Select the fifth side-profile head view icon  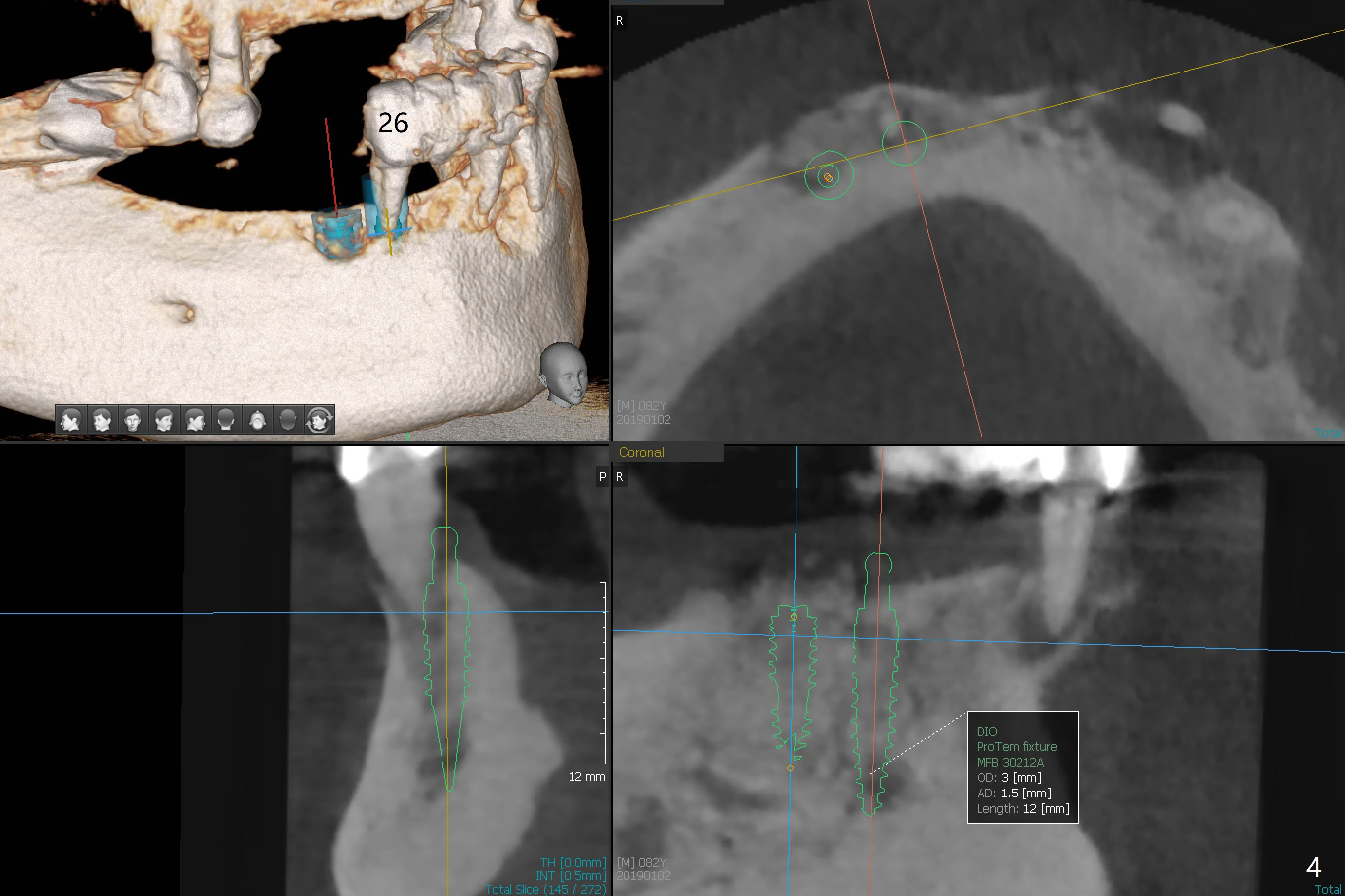[x=195, y=420]
